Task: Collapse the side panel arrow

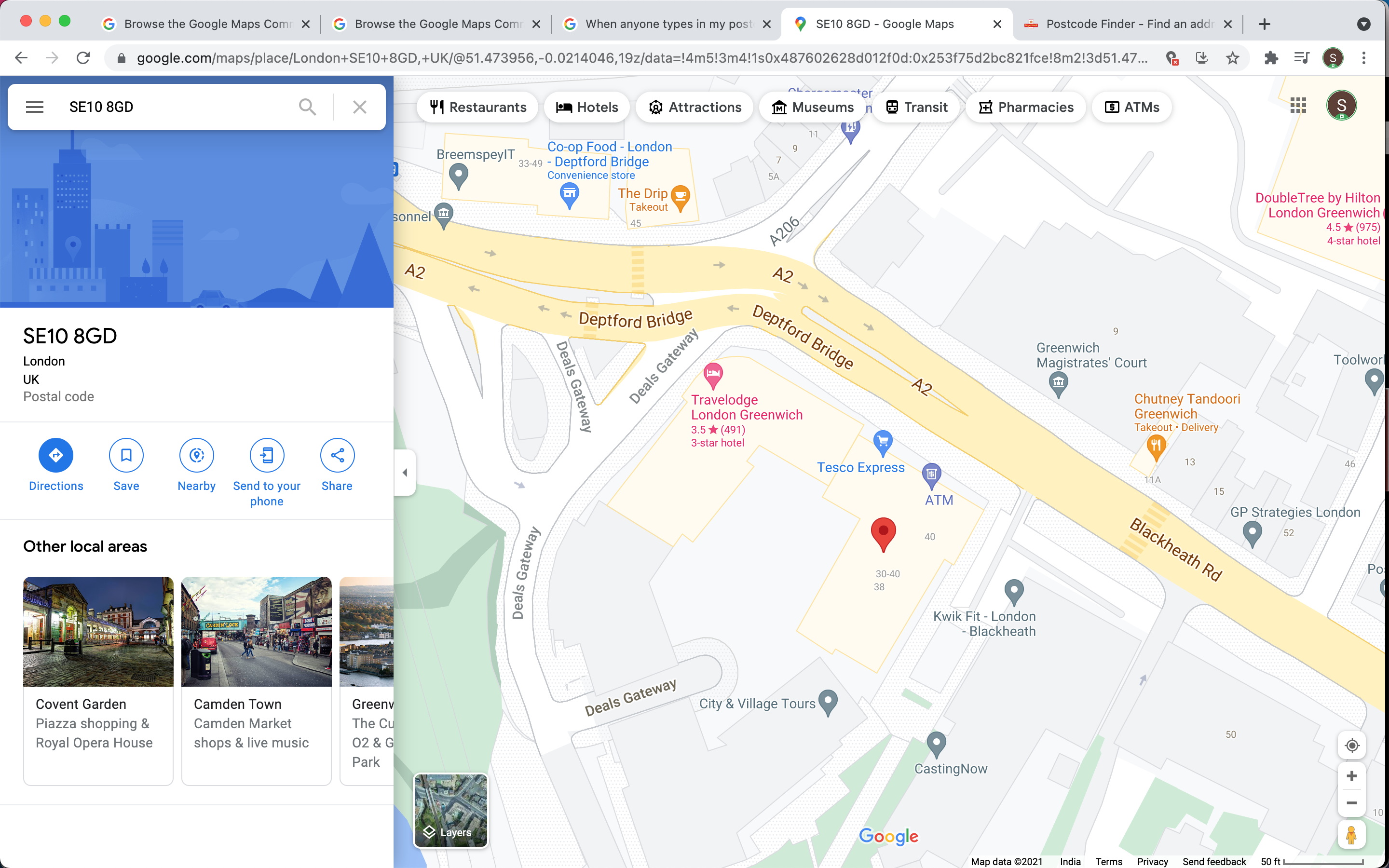Action: click(x=405, y=473)
